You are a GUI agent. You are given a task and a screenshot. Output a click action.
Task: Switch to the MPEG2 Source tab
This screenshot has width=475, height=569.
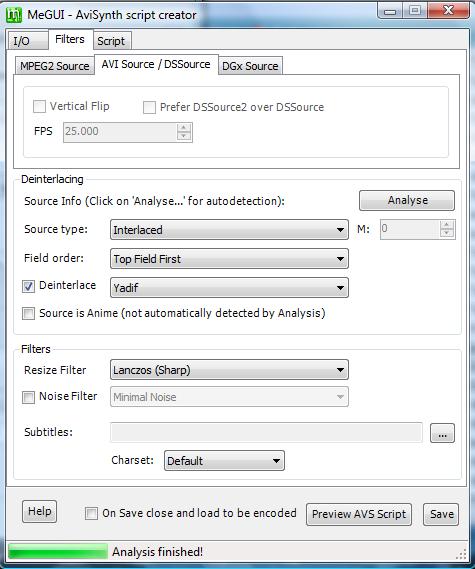point(55,66)
